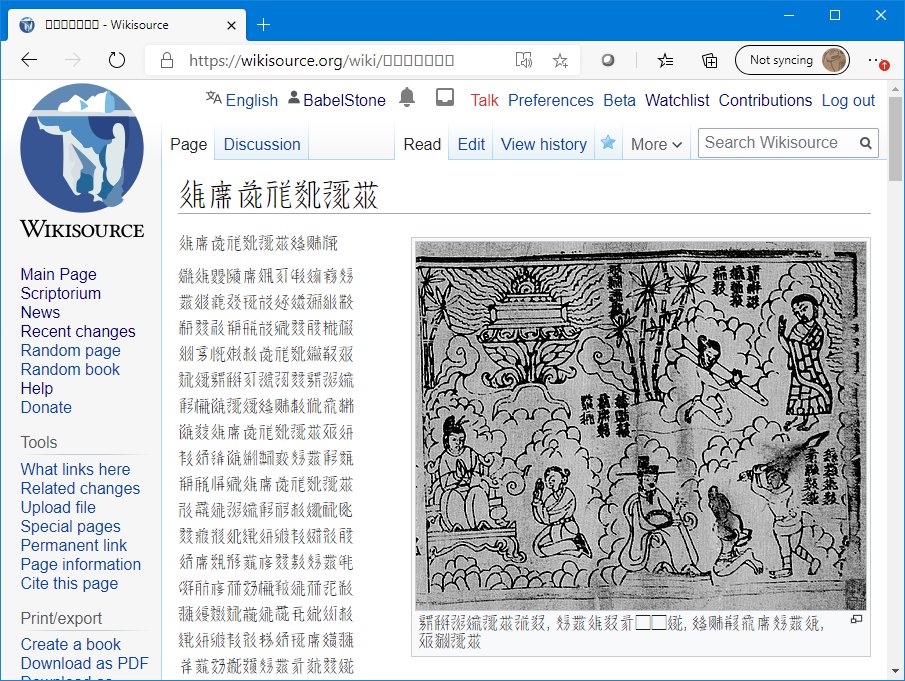
Task: Click the scrollbar up arrow
Action: tap(895, 89)
